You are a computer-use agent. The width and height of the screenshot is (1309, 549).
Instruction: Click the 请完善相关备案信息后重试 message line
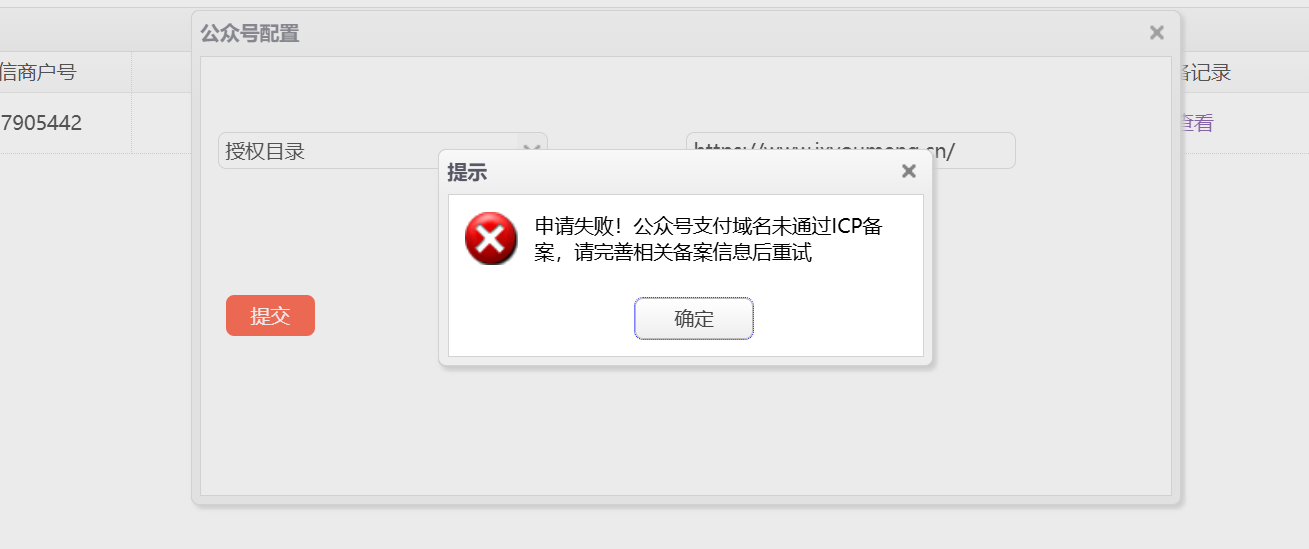693,252
